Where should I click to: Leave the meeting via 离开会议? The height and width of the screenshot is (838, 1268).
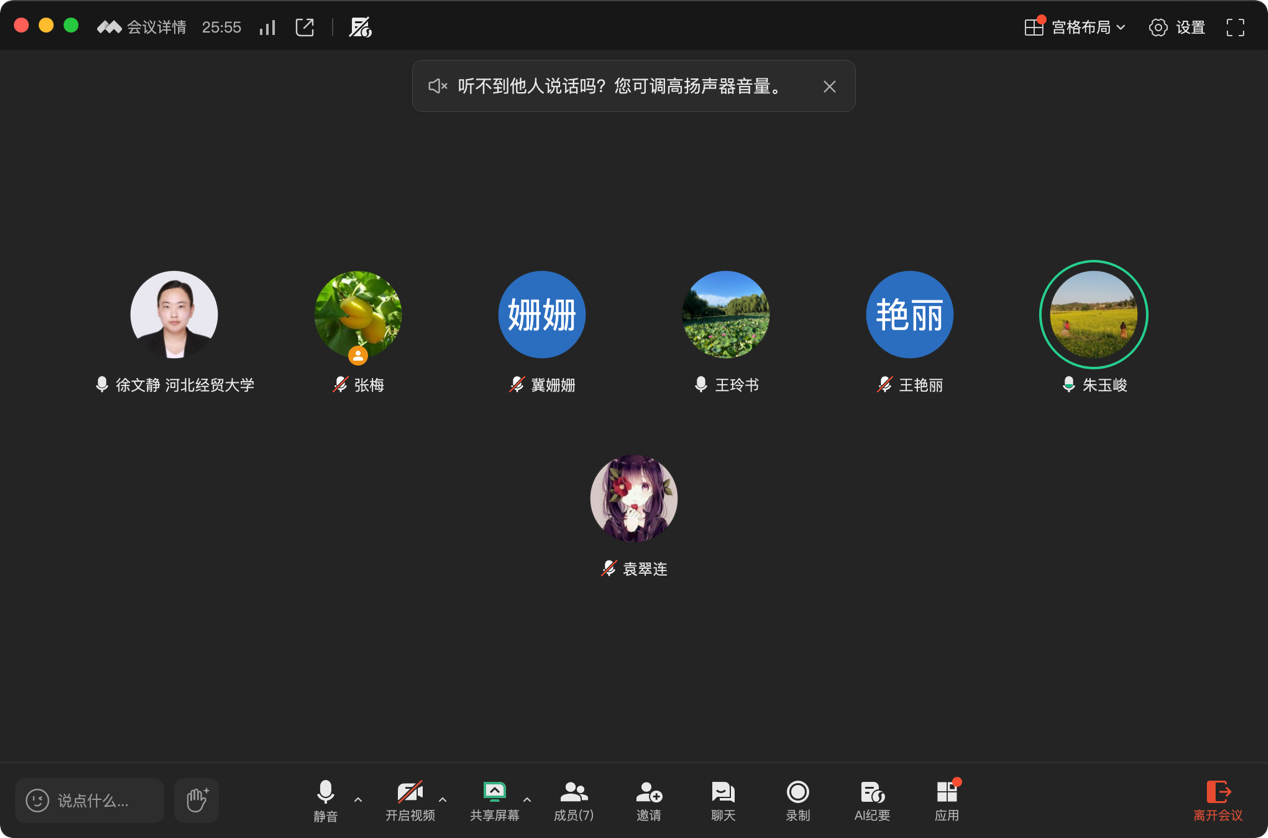(x=1217, y=800)
